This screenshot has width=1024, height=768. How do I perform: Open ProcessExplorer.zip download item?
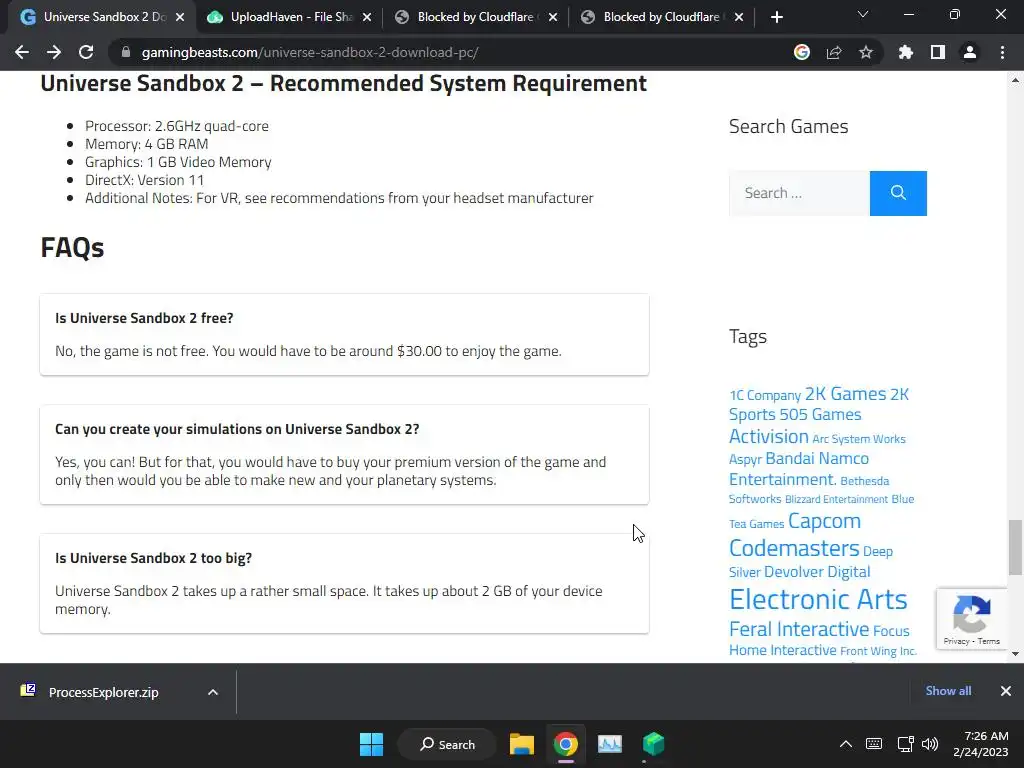click(103, 692)
